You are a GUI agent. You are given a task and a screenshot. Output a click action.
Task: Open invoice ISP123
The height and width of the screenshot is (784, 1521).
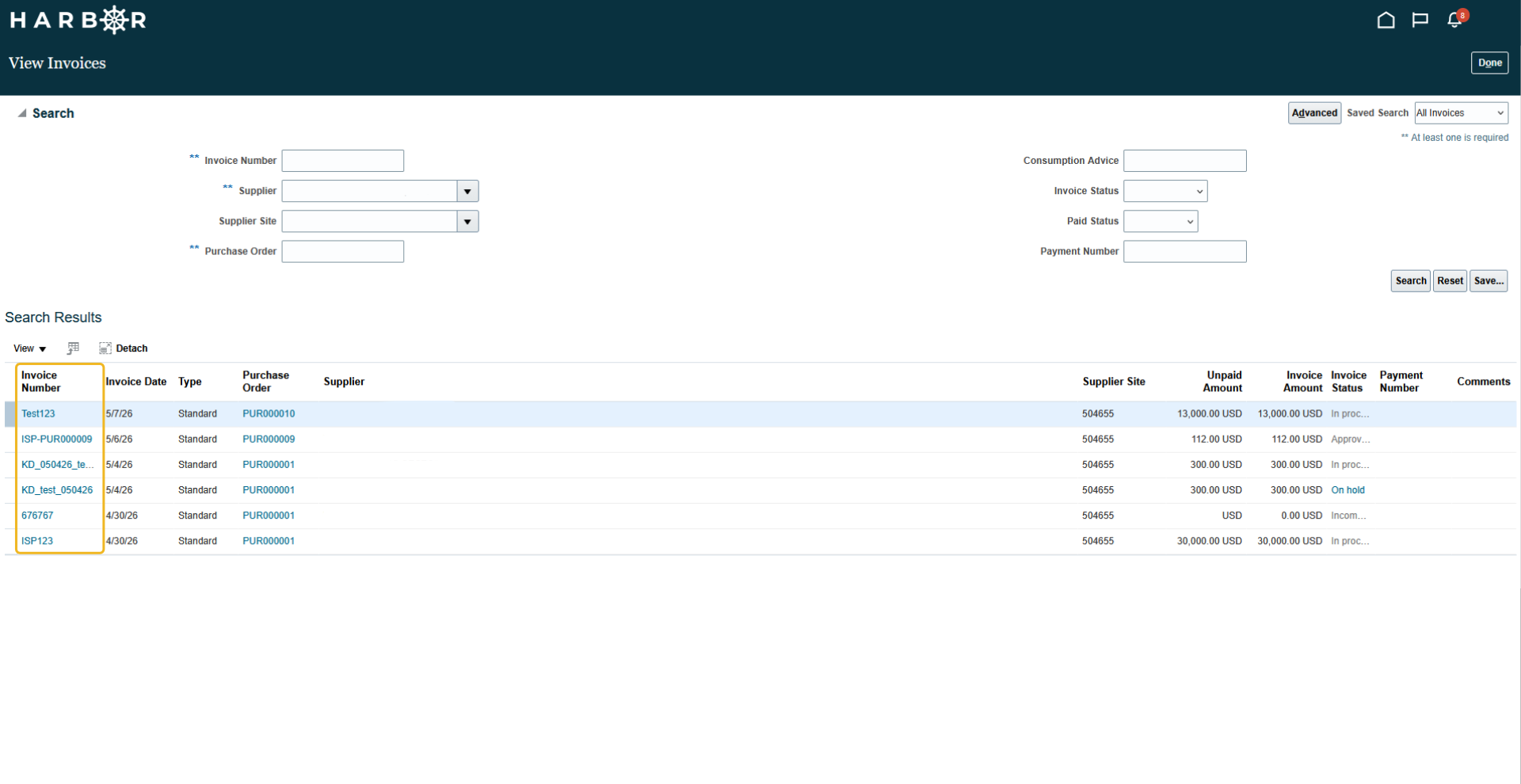click(37, 541)
